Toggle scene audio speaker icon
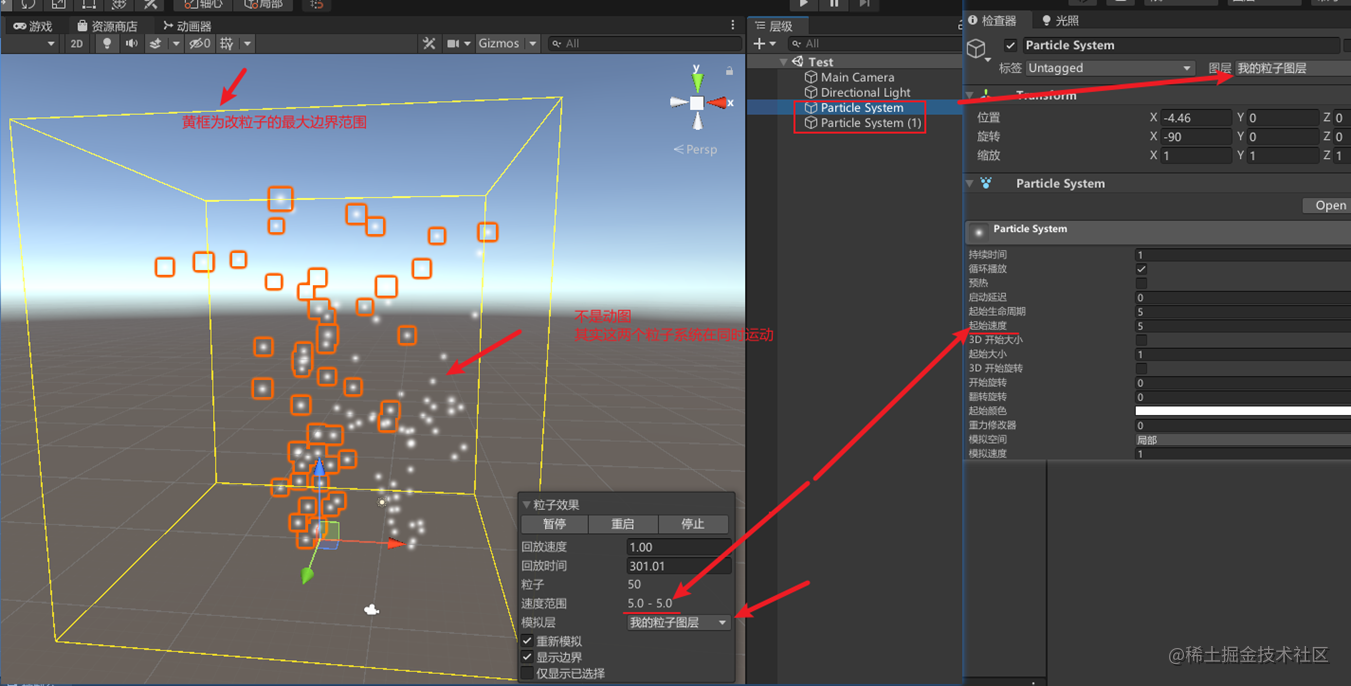The width and height of the screenshot is (1351, 686). click(x=131, y=44)
